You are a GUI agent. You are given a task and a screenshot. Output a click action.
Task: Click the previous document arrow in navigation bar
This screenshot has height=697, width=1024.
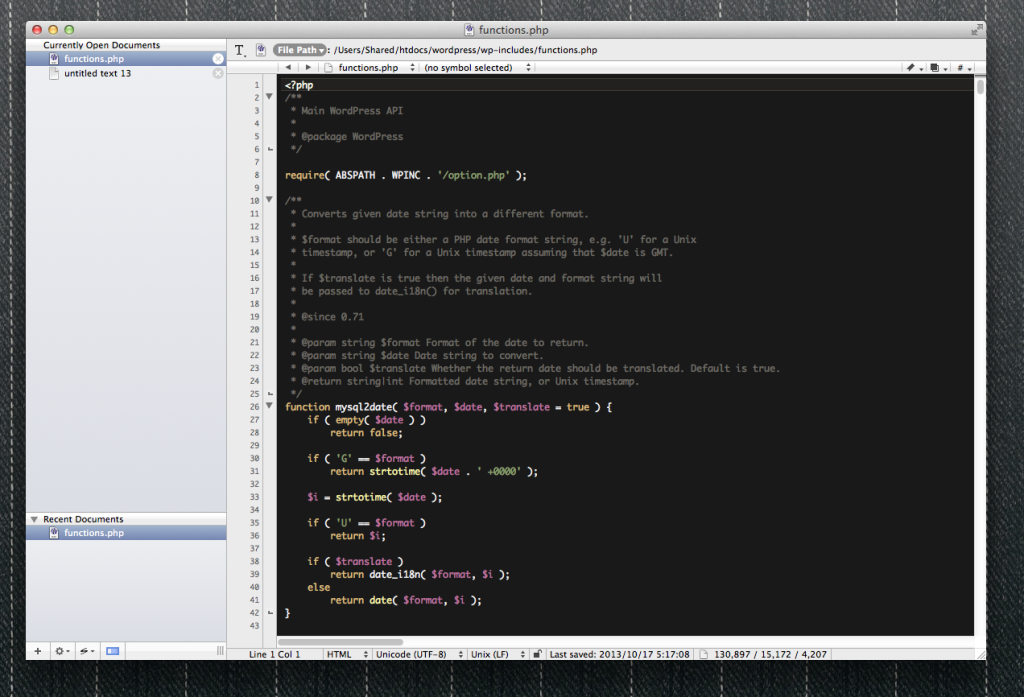pyautogui.click(x=289, y=68)
